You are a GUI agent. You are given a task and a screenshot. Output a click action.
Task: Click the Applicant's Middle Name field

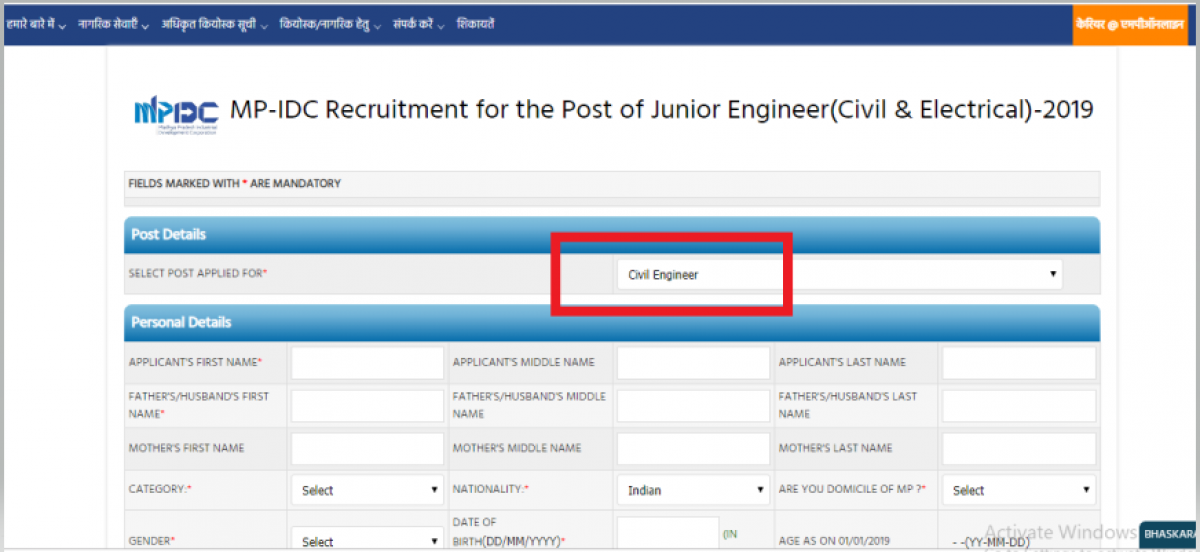click(x=692, y=362)
